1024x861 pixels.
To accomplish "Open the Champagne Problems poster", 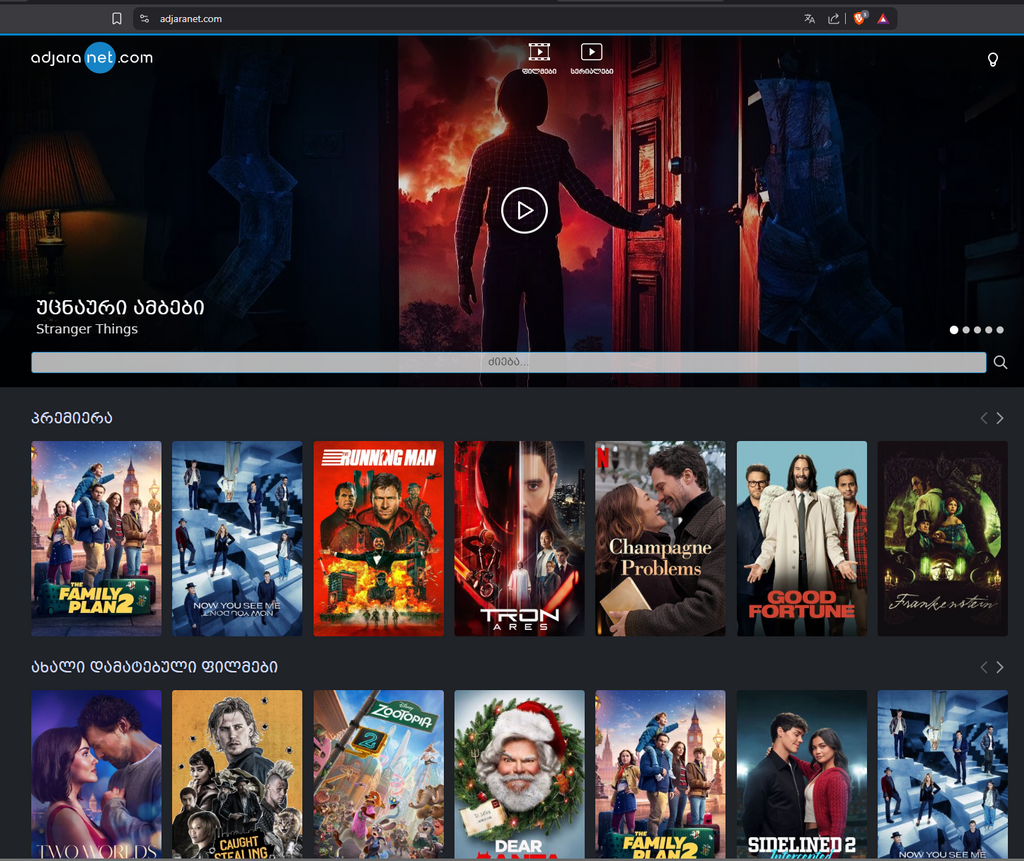I will pyautogui.click(x=660, y=538).
